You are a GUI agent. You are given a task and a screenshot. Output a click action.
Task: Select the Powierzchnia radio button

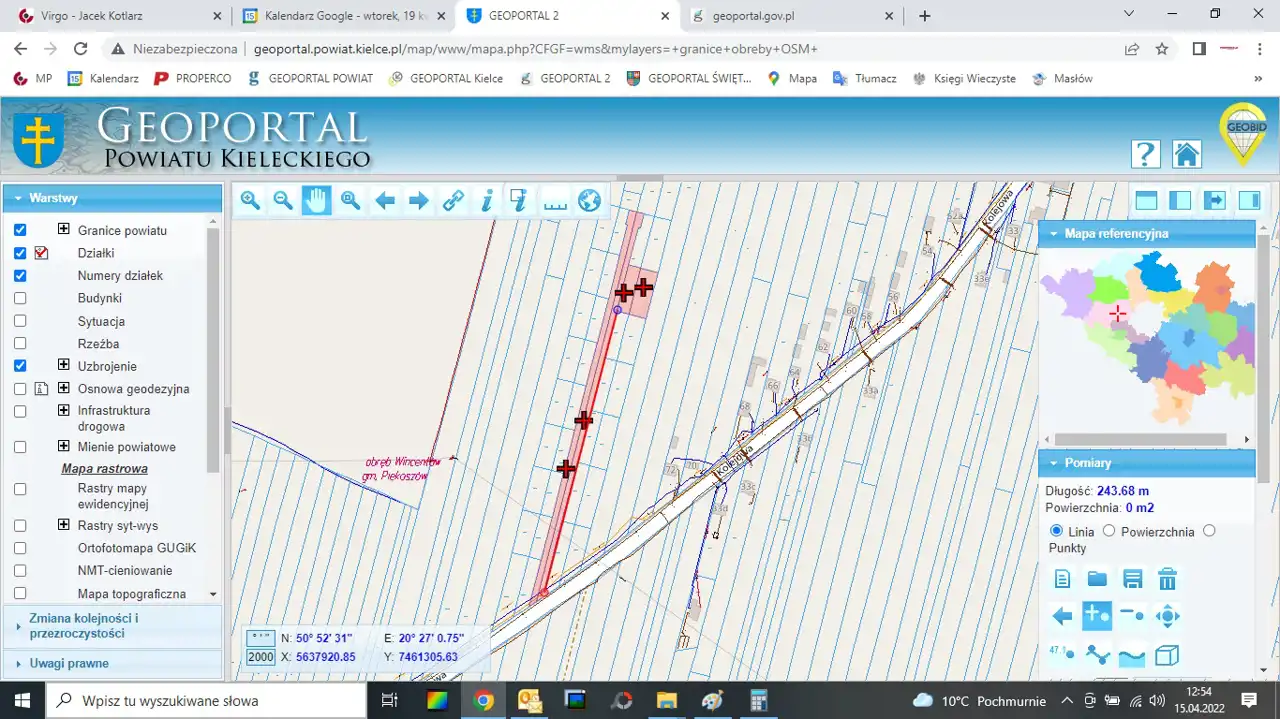[x=1109, y=531]
